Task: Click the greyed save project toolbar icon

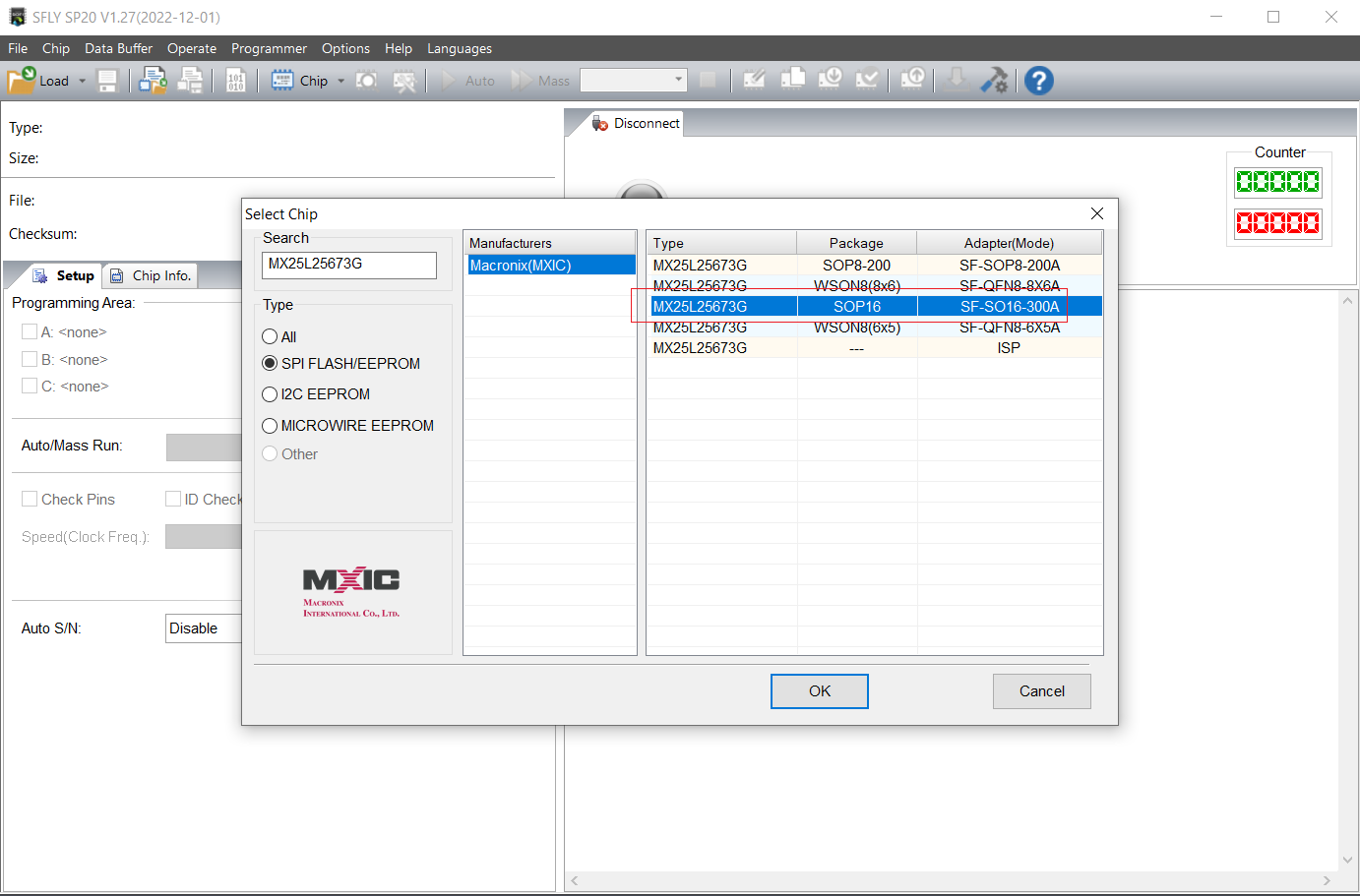Action: pyautogui.click(x=191, y=81)
